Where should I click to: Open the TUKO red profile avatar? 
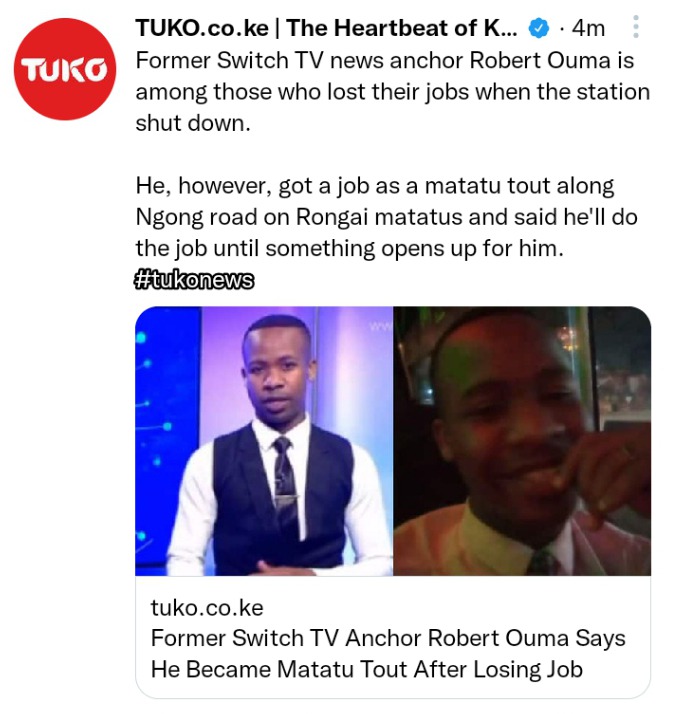[65, 69]
